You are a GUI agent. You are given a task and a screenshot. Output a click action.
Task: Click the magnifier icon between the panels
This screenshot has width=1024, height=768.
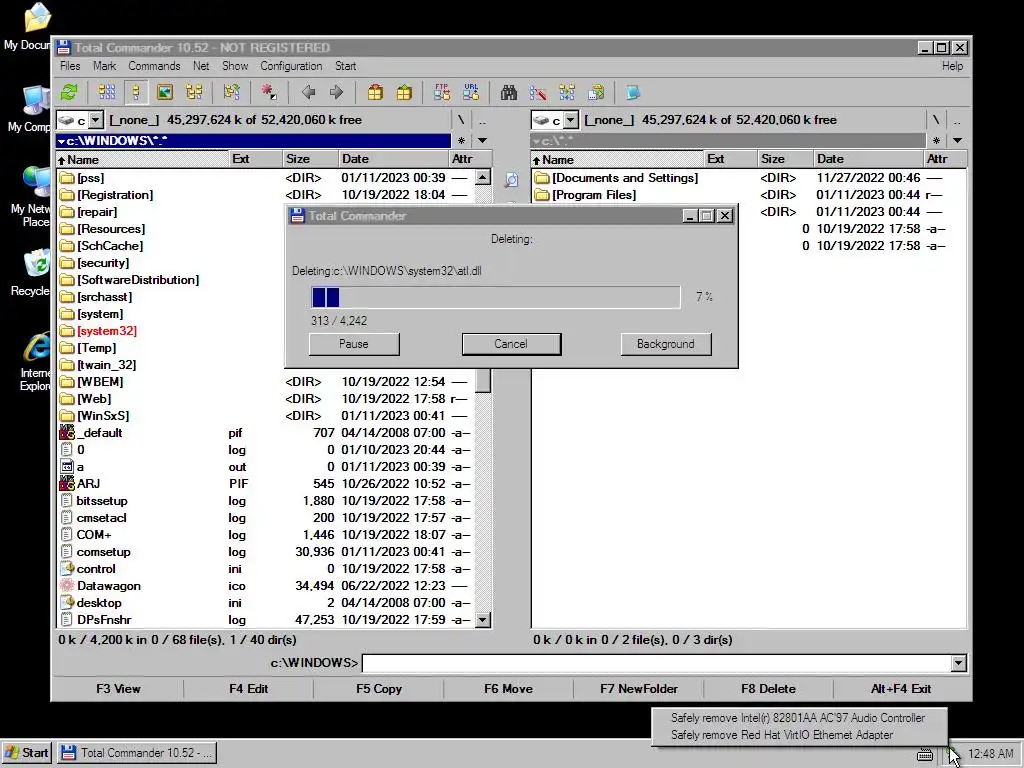(511, 180)
